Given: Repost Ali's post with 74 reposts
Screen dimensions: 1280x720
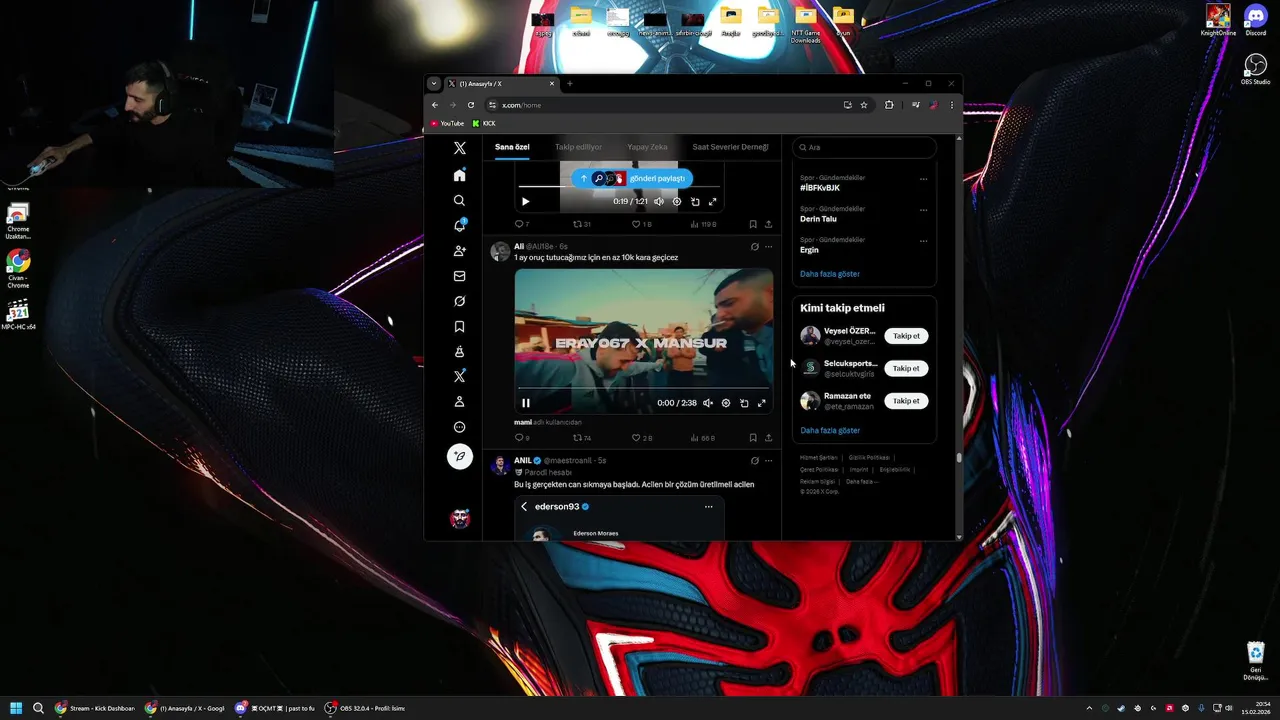Looking at the screenshot, I should pyautogui.click(x=582, y=438).
